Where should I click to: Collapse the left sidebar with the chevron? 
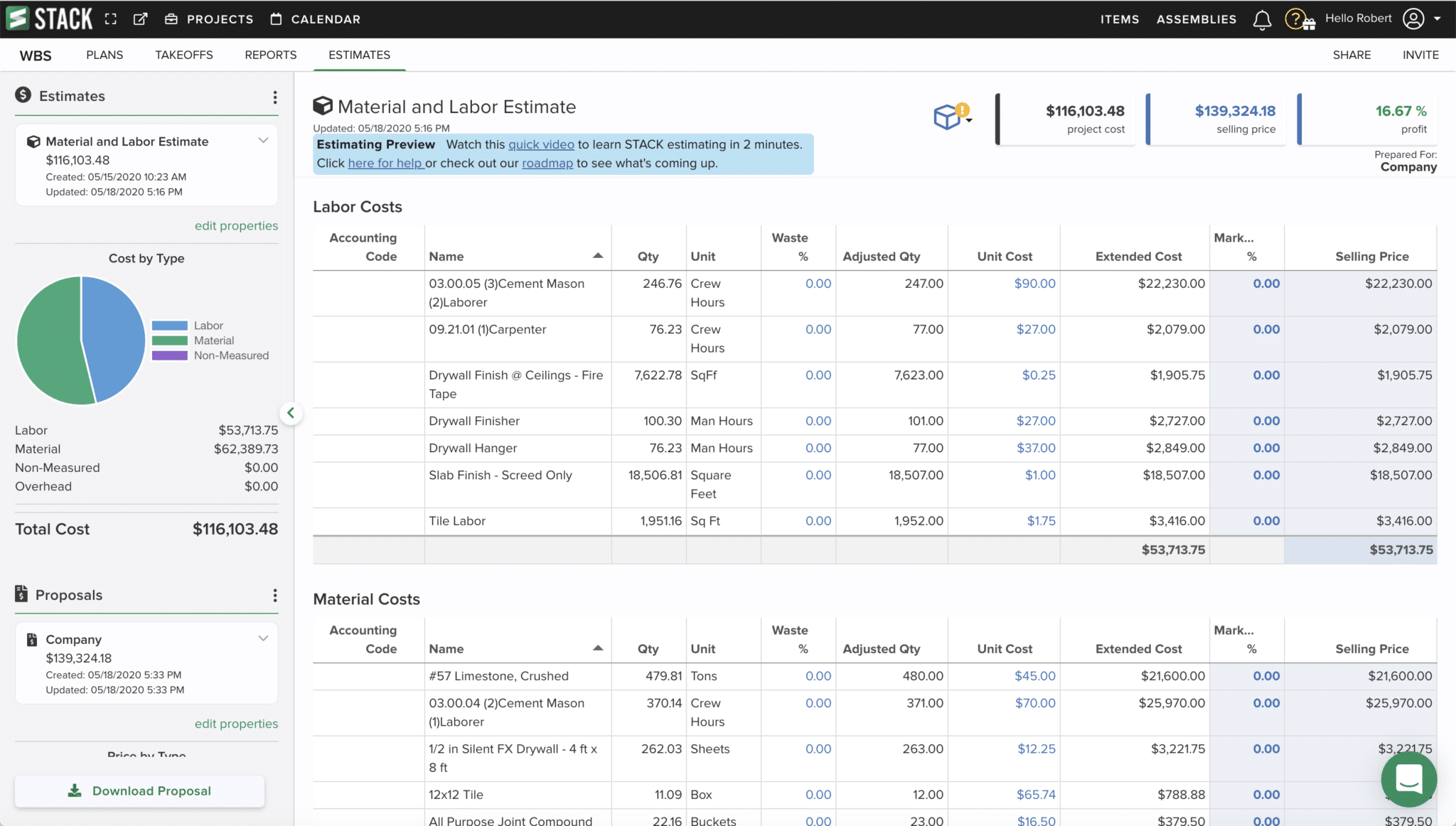[x=291, y=413]
